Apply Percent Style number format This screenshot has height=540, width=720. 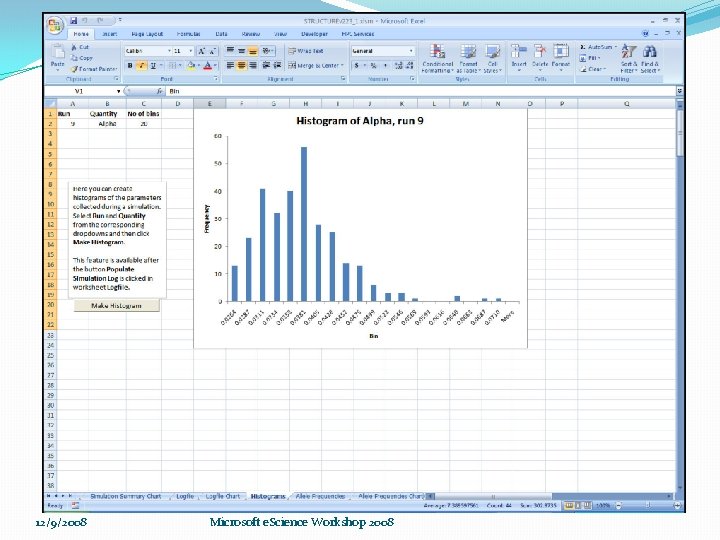tap(374, 66)
